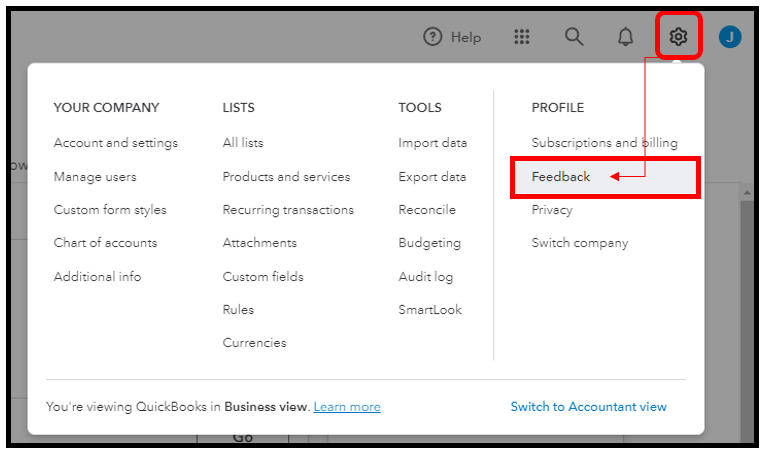Open the Reconcile tool
Screen dimensions: 763x454
(x=427, y=210)
